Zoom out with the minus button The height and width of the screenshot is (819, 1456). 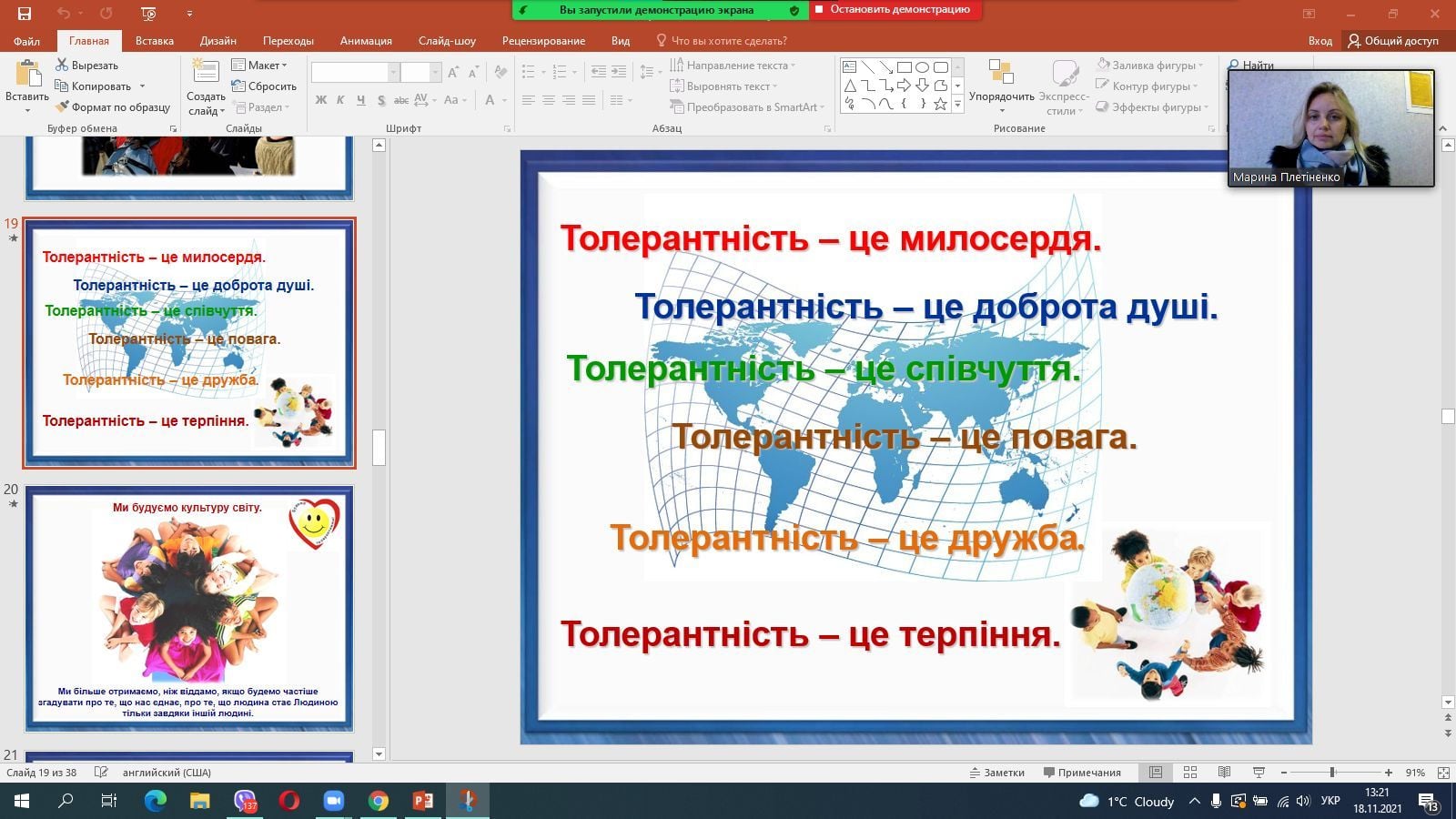[1284, 773]
